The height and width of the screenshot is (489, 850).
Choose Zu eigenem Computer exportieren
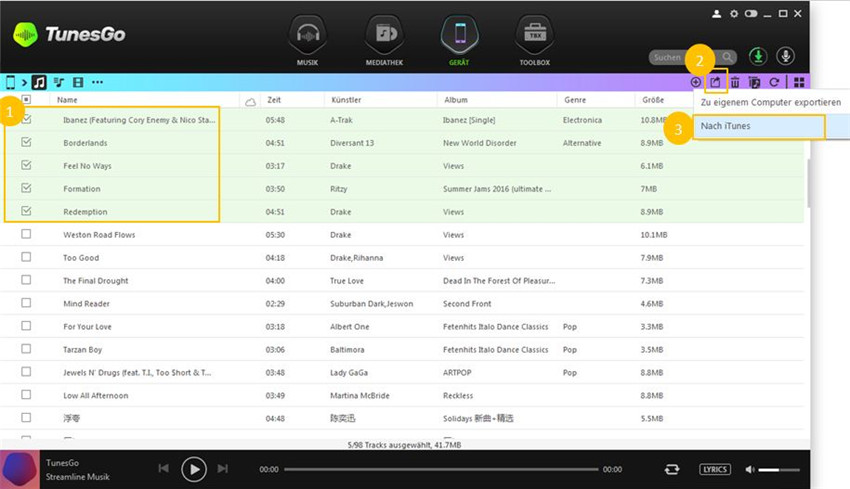771,102
